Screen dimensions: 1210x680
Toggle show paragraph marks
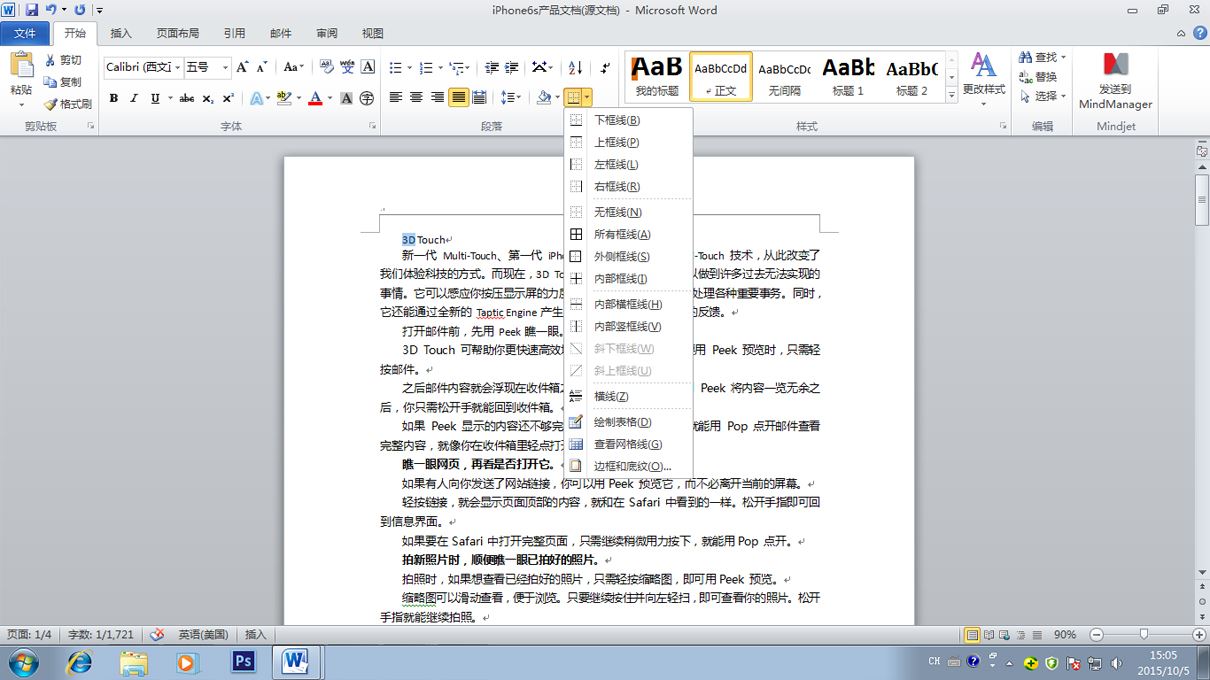606,67
